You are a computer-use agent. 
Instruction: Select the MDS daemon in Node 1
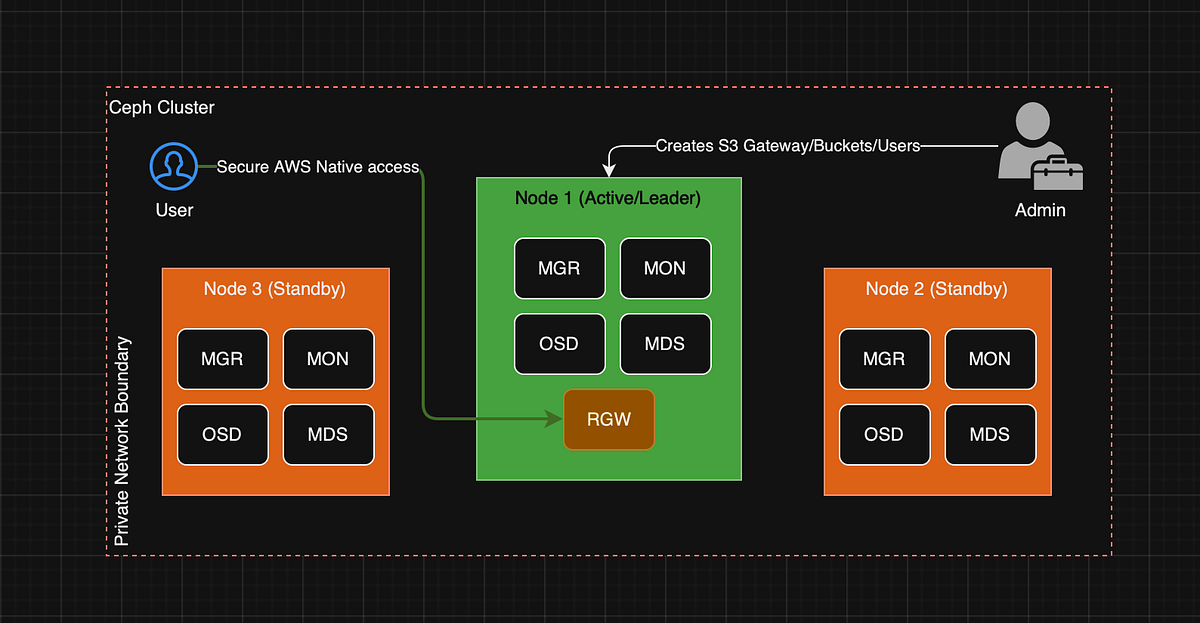coord(665,343)
